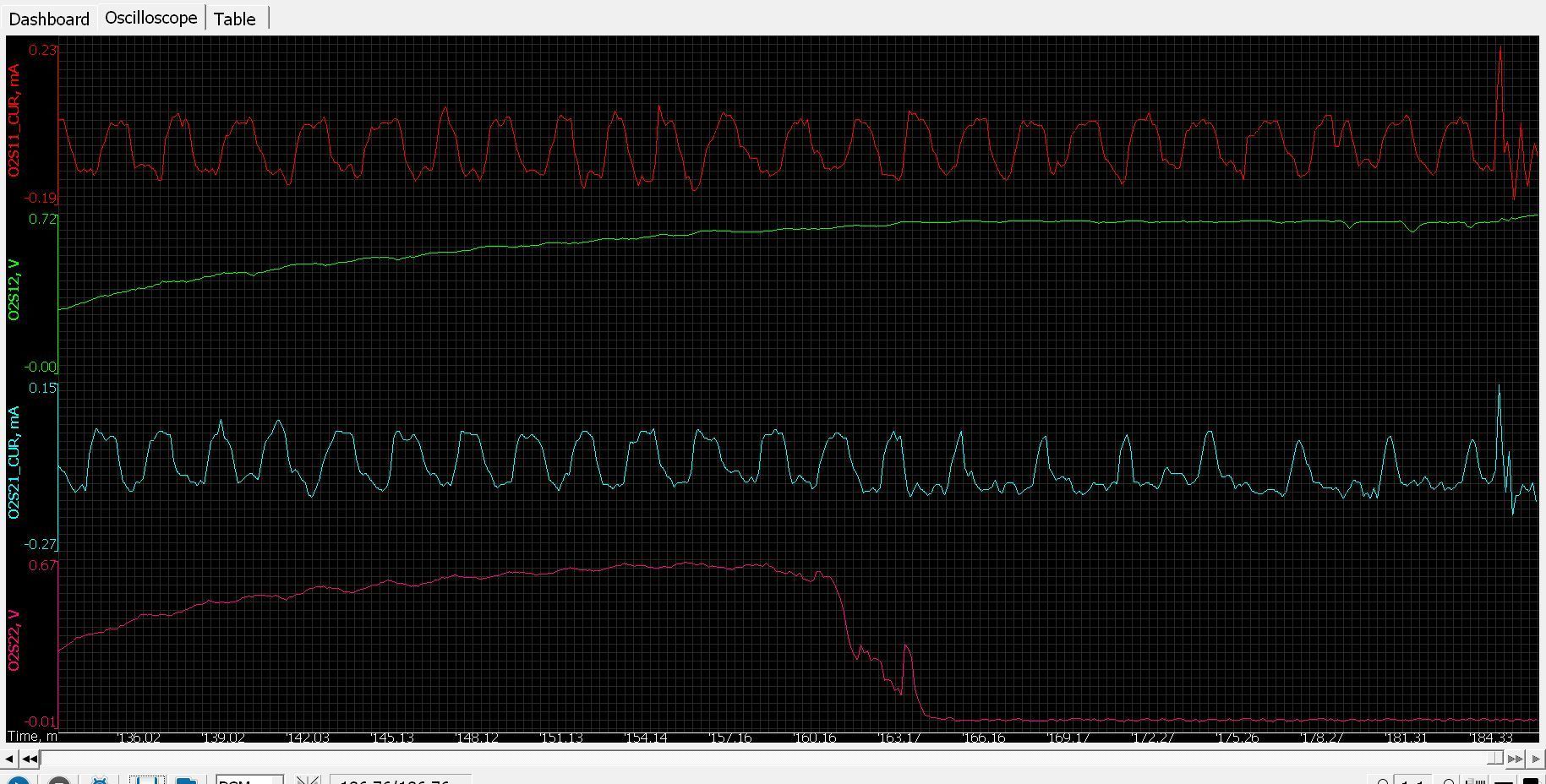Click the scroll right single arrow button
The width and height of the screenshot is (1546, 784).
click(x=1536, y=759)
